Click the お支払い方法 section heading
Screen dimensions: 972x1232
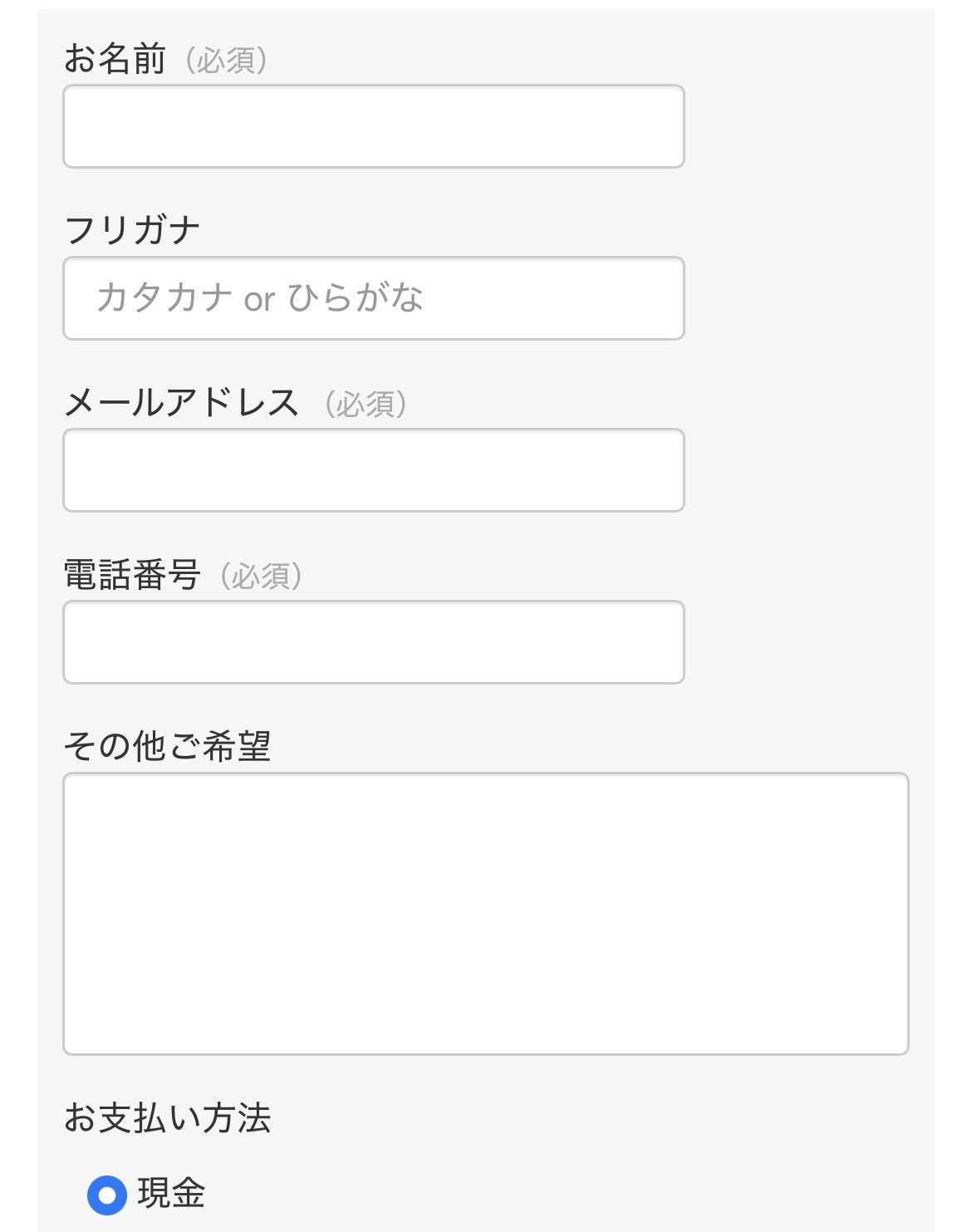click(x=167, y=1117)
